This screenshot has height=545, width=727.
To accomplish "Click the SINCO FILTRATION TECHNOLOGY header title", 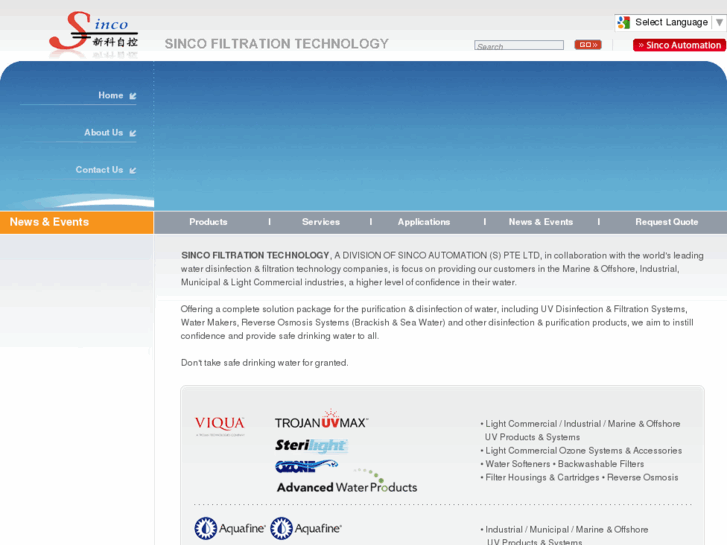I will (x=277, y=44).
